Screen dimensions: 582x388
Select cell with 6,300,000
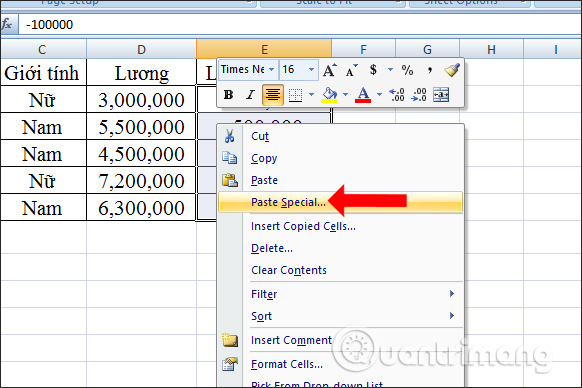click(141, 207)
